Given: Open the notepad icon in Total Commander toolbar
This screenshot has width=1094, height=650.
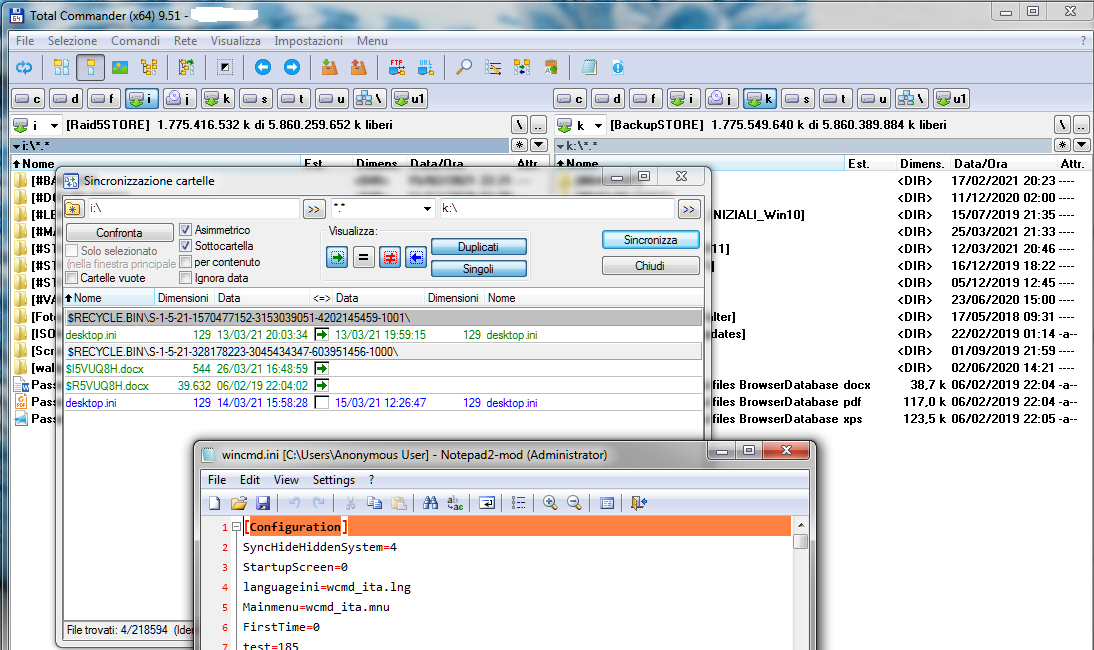Looking at the screenshot, I should (589, 68).
